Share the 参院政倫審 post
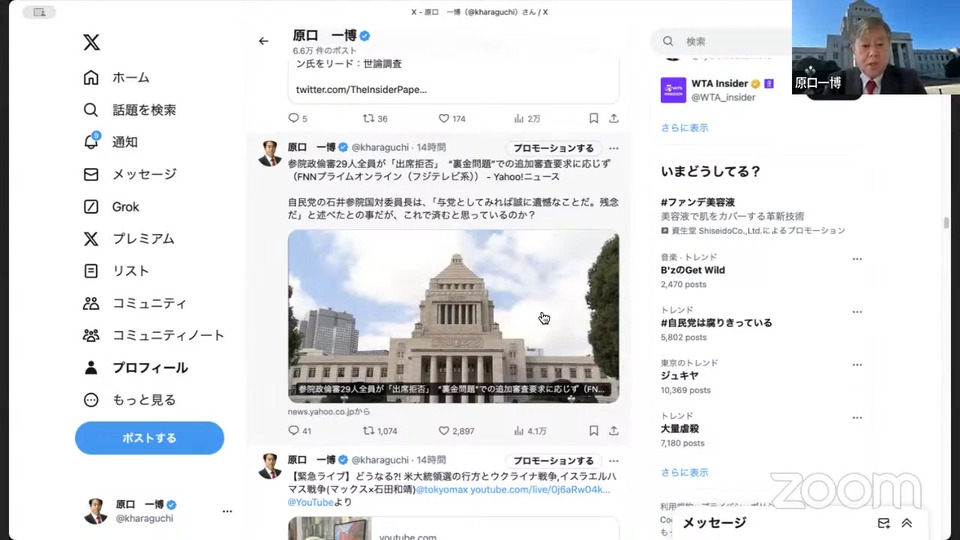 click(613, 431)
